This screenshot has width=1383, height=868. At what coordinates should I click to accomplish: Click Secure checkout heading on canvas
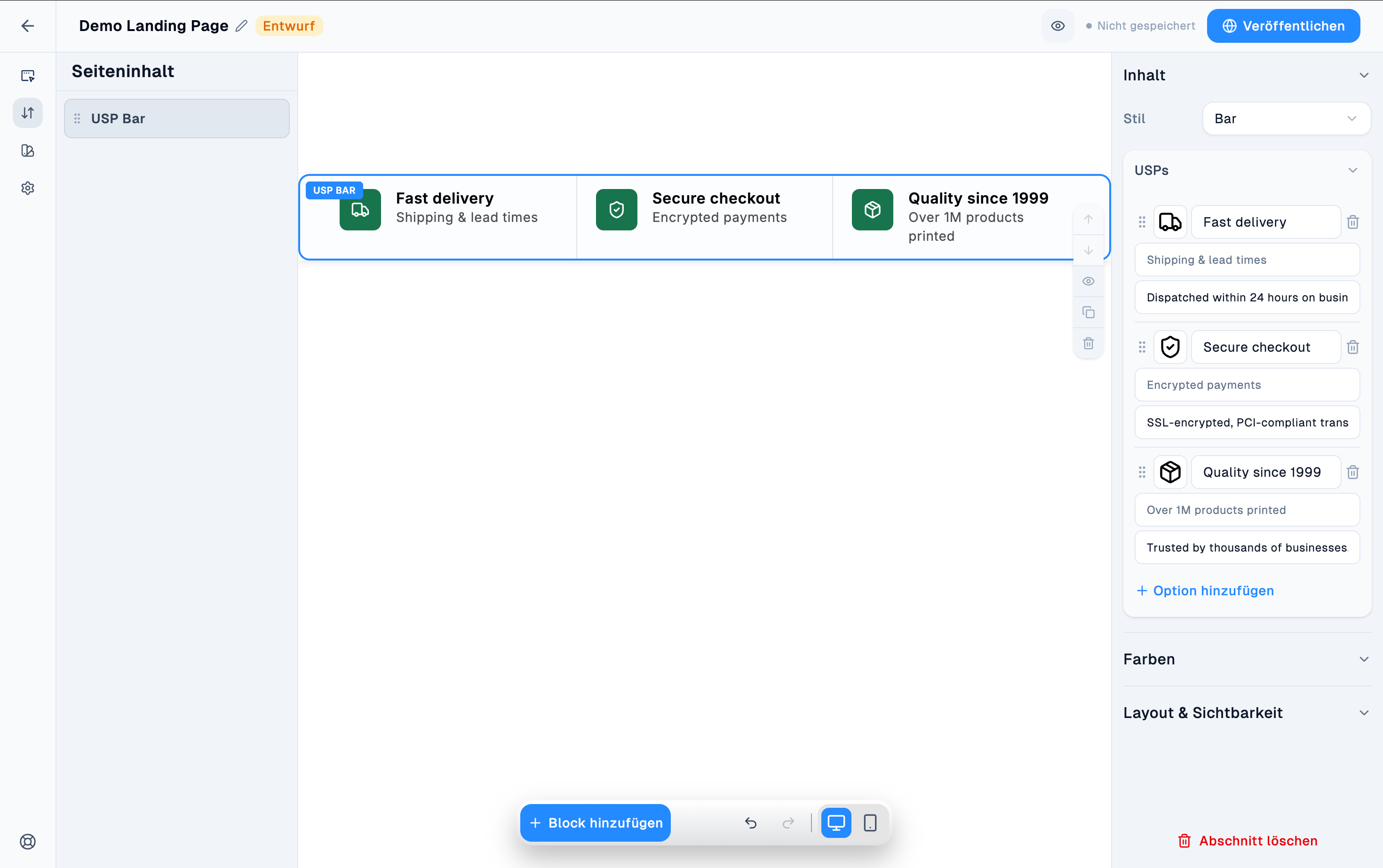pos(715,198)
